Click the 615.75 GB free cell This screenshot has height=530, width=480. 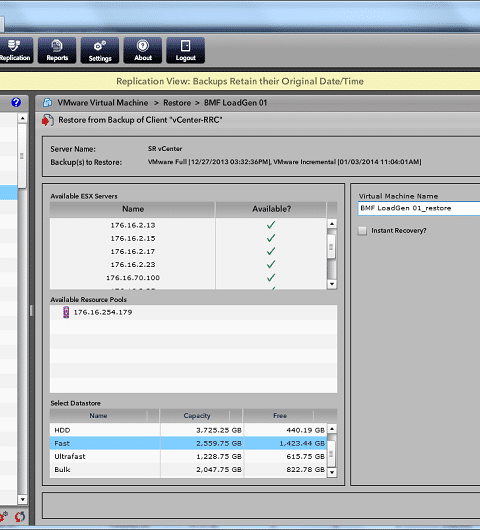pos(305,457)
